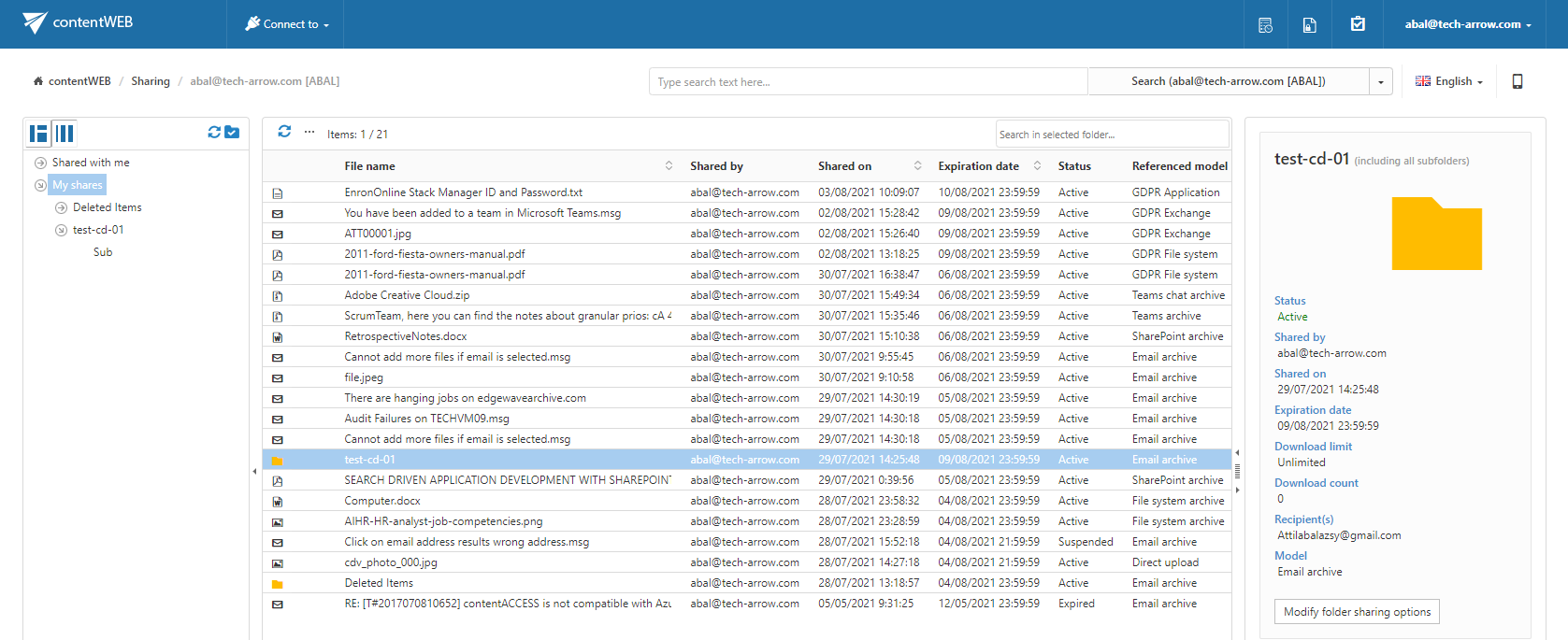
Task: Click image icon of AIHR-HR-analyst-job-competencies.png
Action: coord(278,522)
